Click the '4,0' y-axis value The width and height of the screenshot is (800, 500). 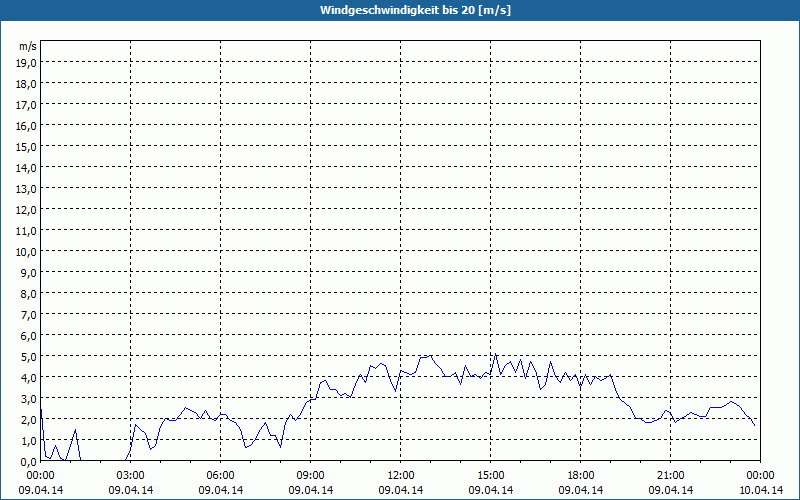(x=30, y=378)
